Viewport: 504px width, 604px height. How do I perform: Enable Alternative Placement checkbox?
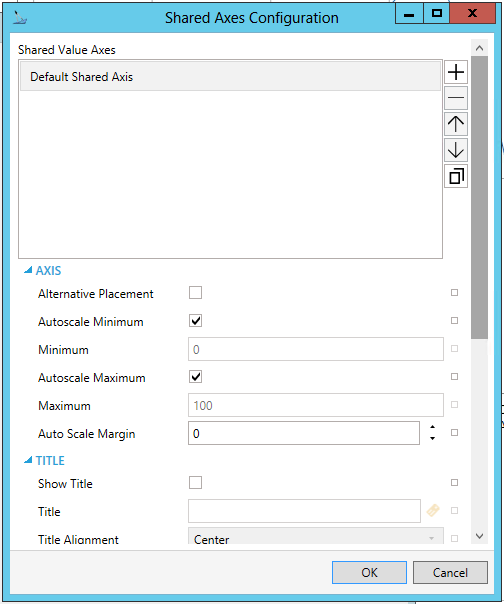(x=195, y=293)
